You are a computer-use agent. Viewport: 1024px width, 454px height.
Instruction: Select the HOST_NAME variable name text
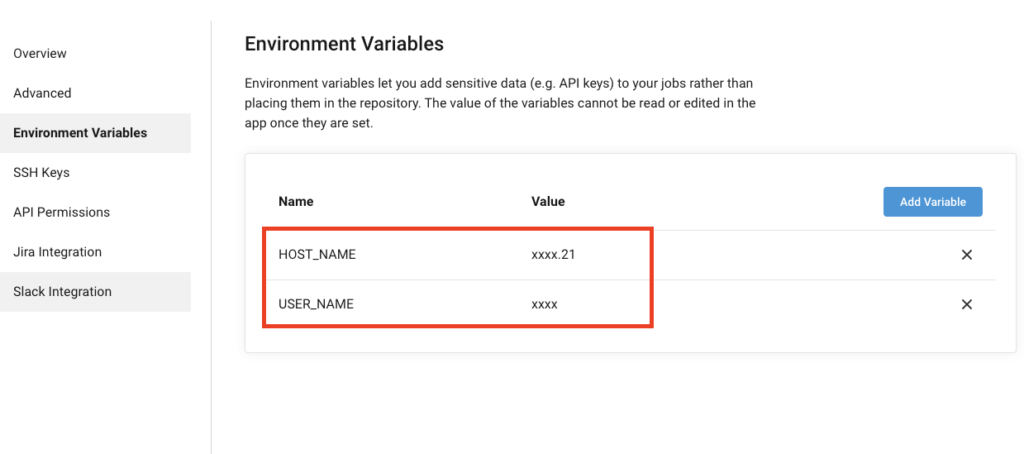317,255
